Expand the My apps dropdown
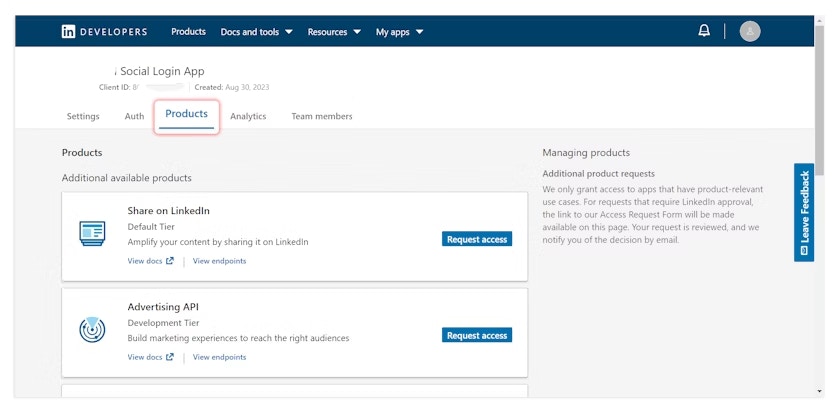Screen dimensions: 840x412 [400, 32]
